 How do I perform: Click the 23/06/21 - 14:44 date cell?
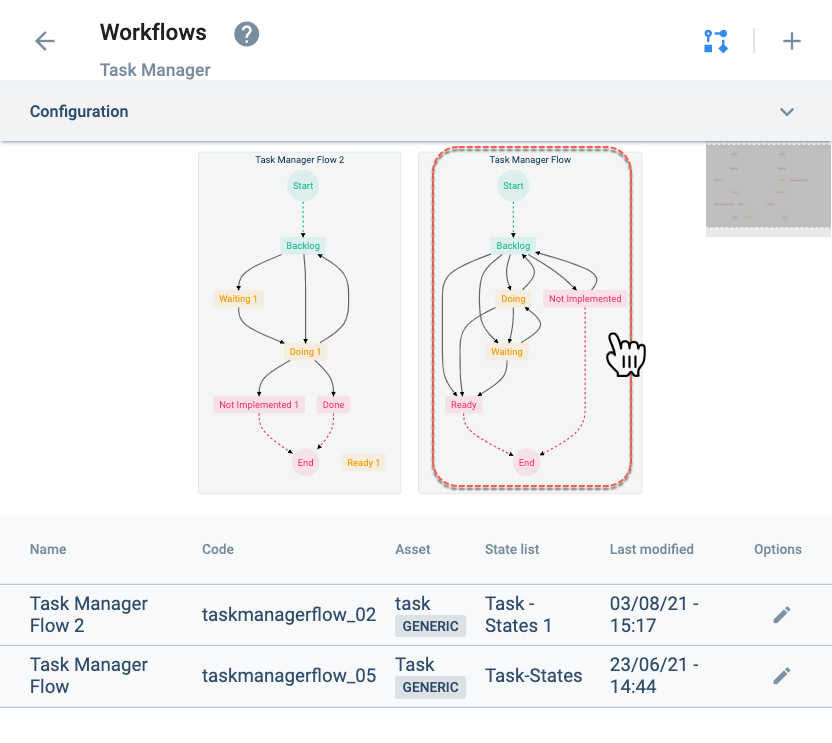(x=654, y=676)
